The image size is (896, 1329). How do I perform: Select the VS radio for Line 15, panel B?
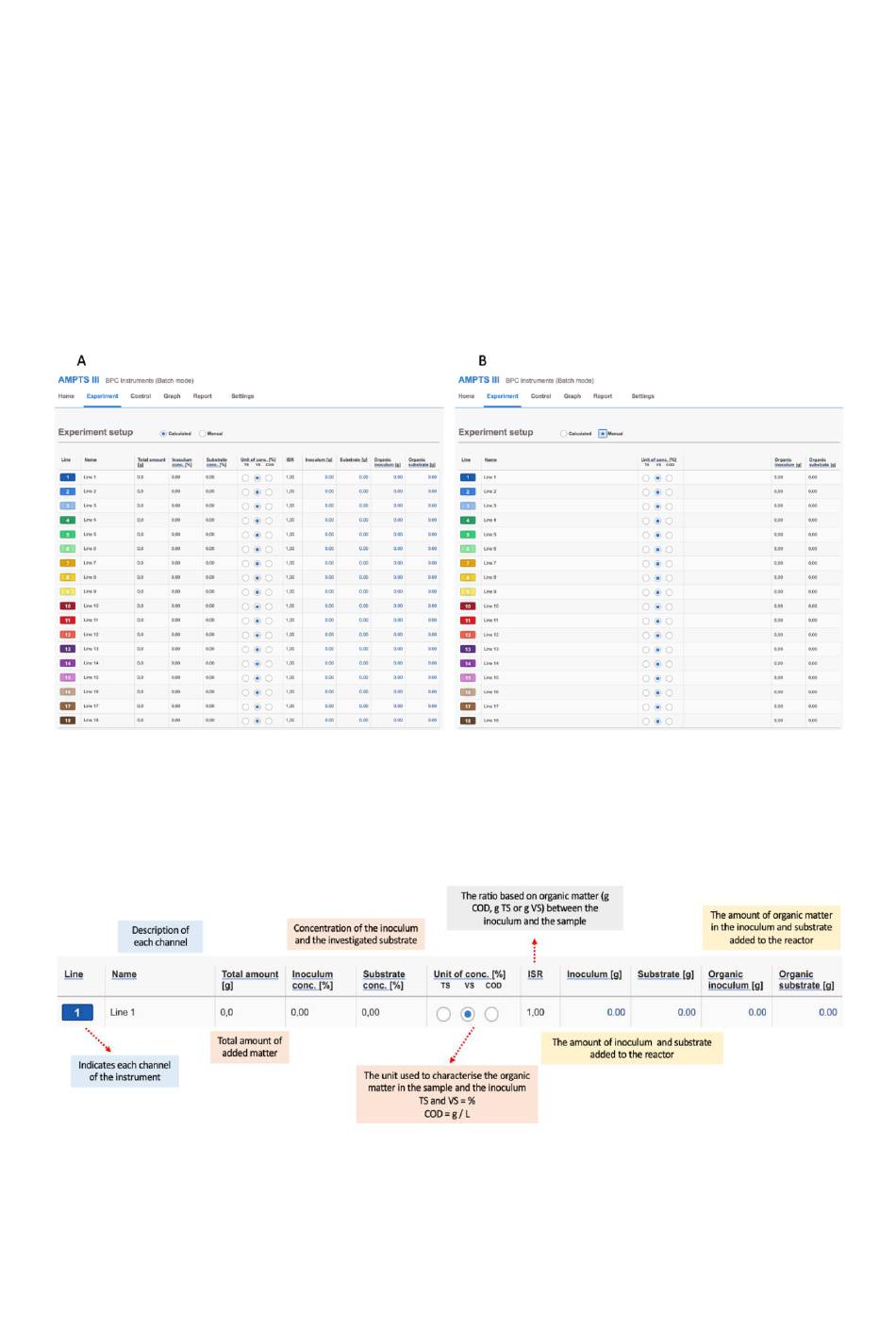click(658, 678)
